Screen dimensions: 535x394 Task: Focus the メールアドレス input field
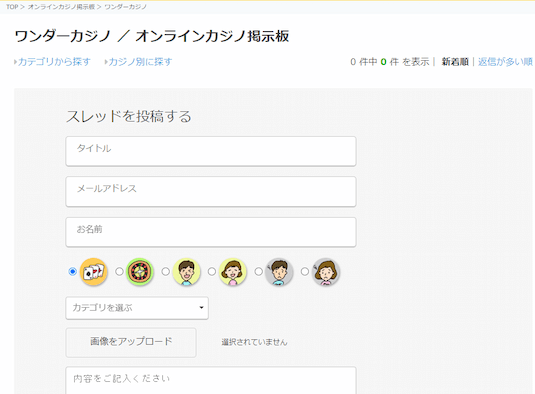click(211, 191)
